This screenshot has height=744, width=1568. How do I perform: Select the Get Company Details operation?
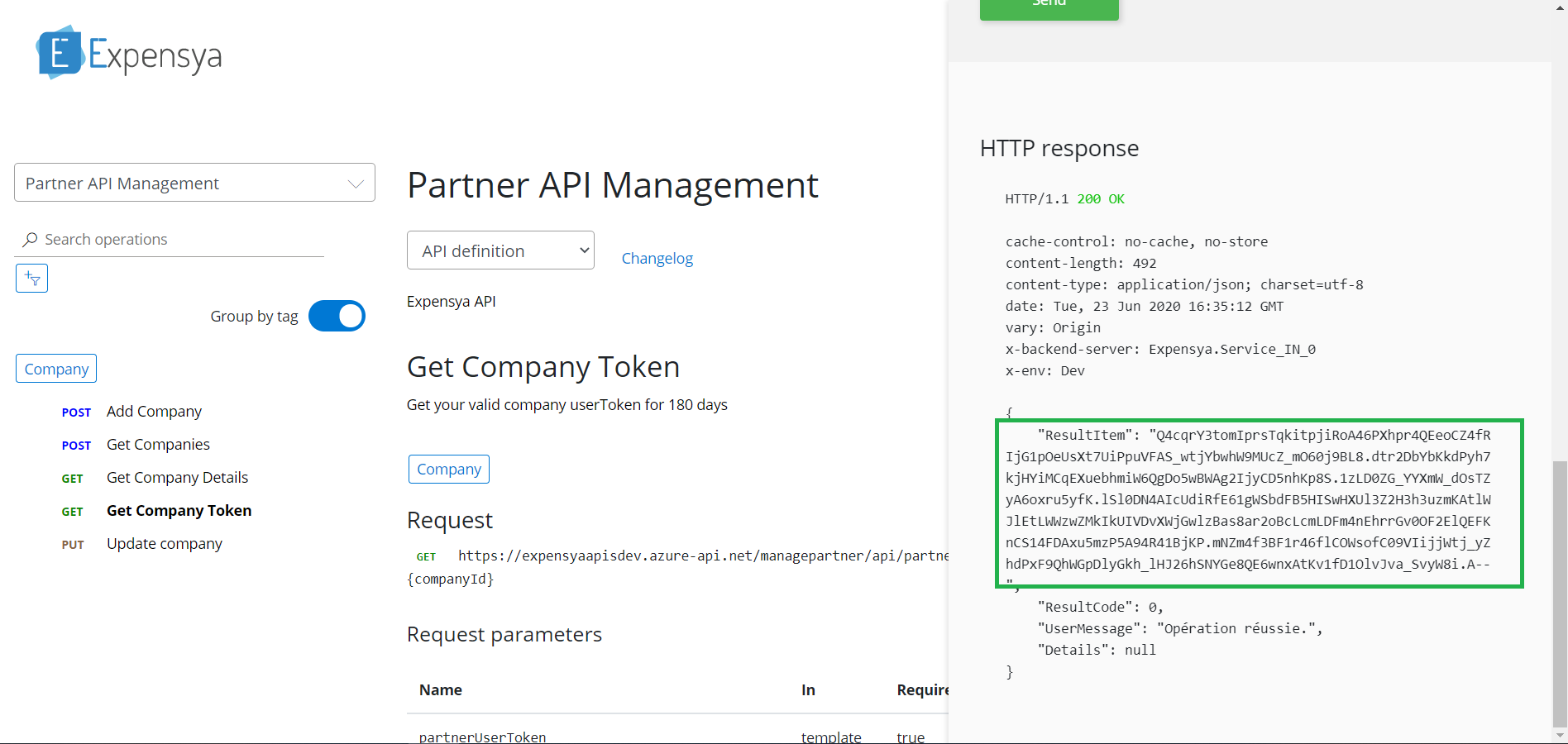pyautogui.click(x=177, y=478)
